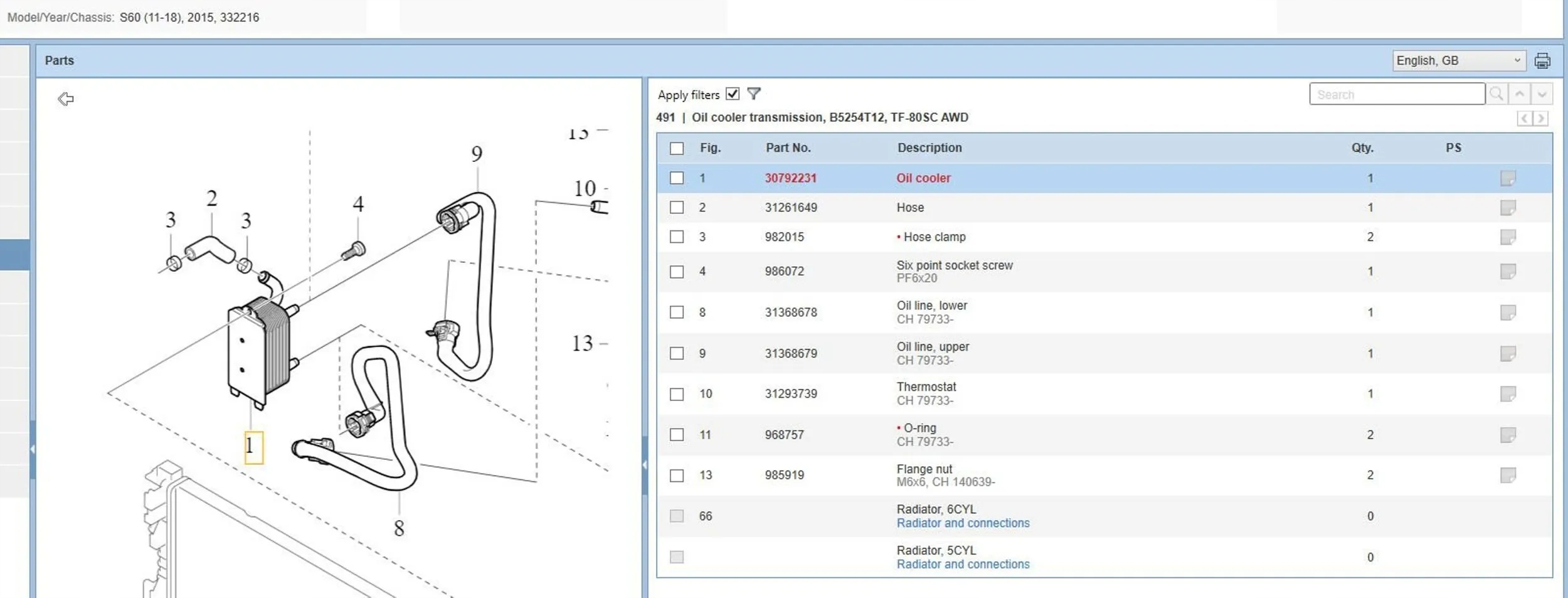Select callout number 13 in the diagram
Image resolution: width=1568 pixels, height=598 pixels.
pyautogui.click(x=582, y=344)
